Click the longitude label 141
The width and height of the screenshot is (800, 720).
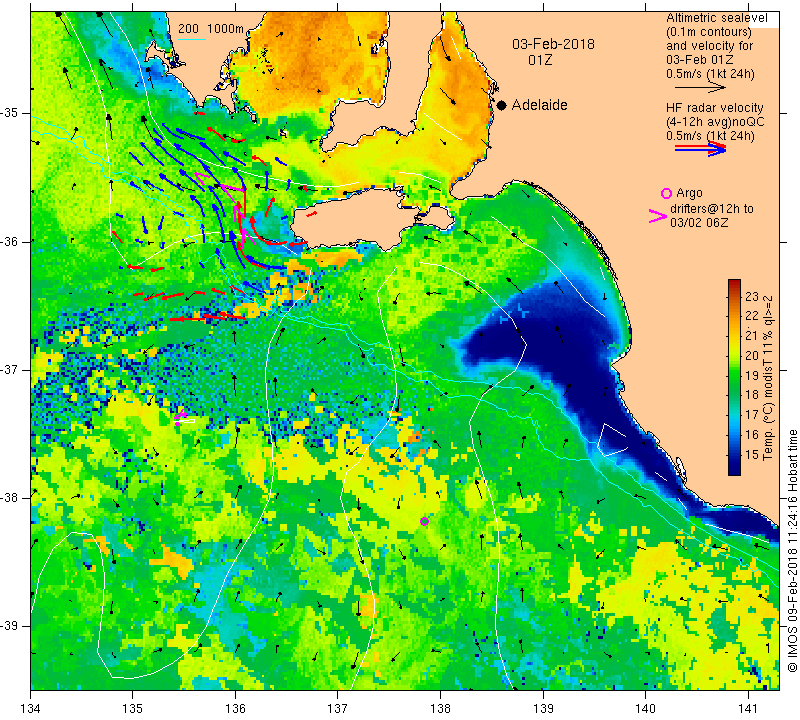748,708
